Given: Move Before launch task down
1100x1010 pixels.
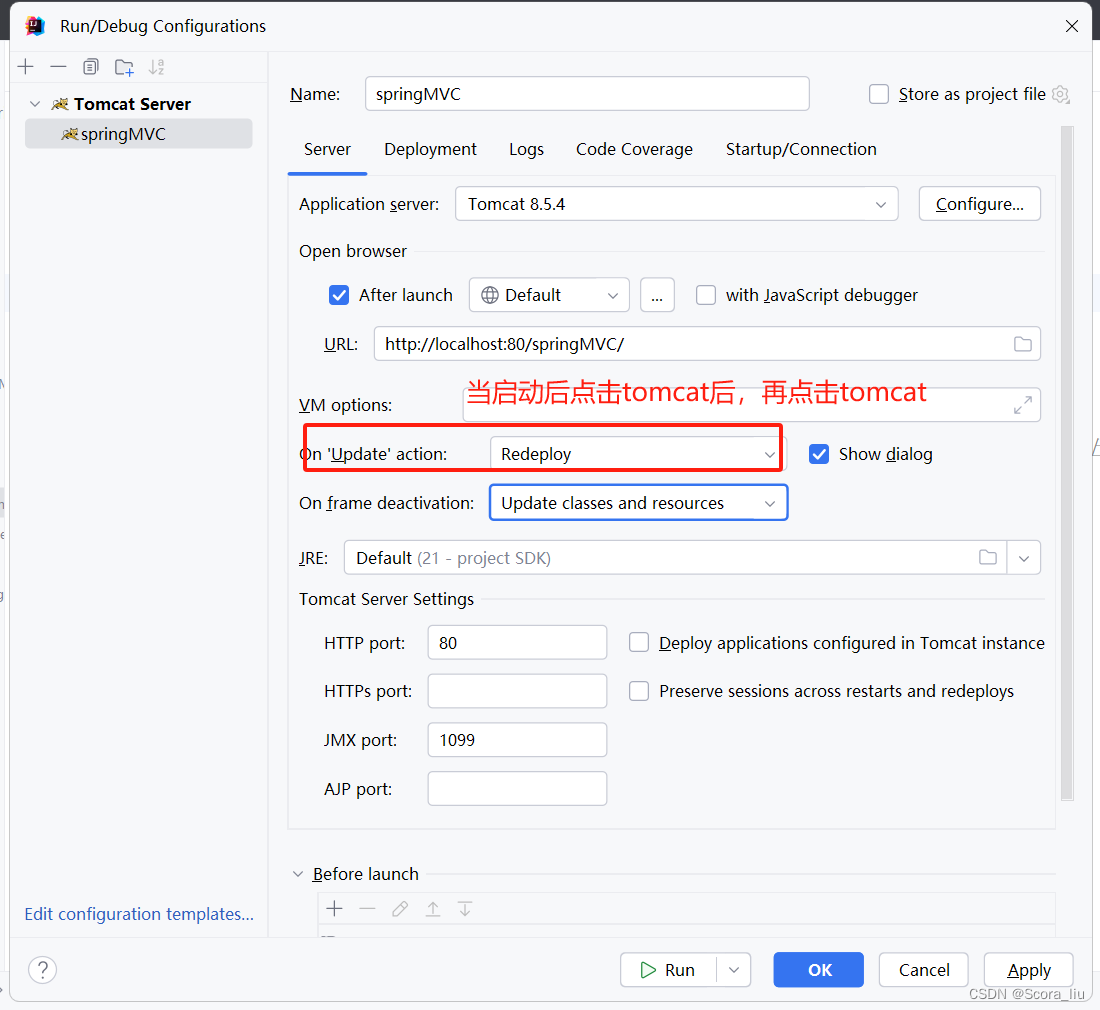Looking at the screenshot, I should click(x=464, y=908).
